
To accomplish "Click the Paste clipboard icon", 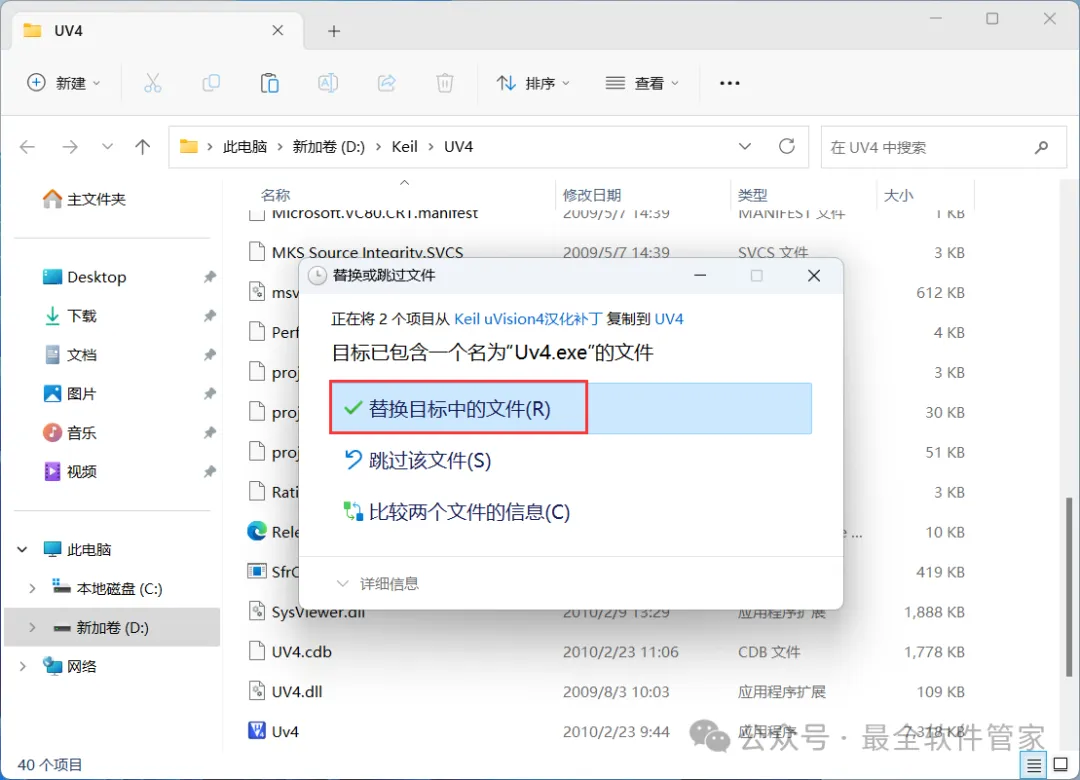I will click(269, 83).
